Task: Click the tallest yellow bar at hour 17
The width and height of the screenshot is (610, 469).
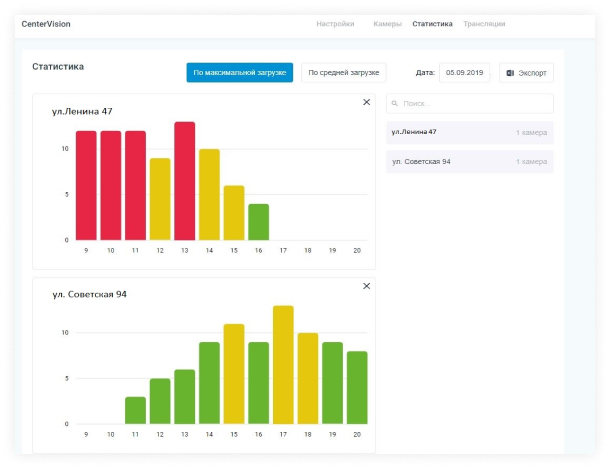Action: point(283,365)
